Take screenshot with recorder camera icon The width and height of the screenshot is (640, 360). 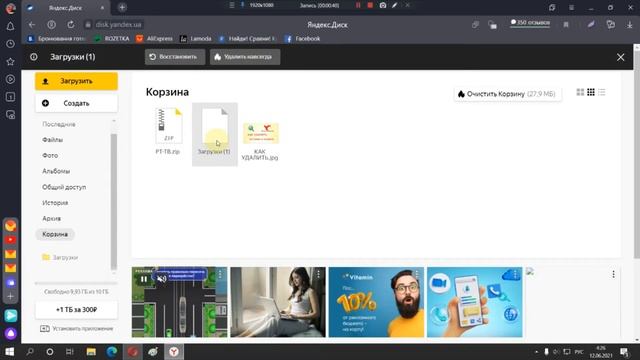click(382, 5)
